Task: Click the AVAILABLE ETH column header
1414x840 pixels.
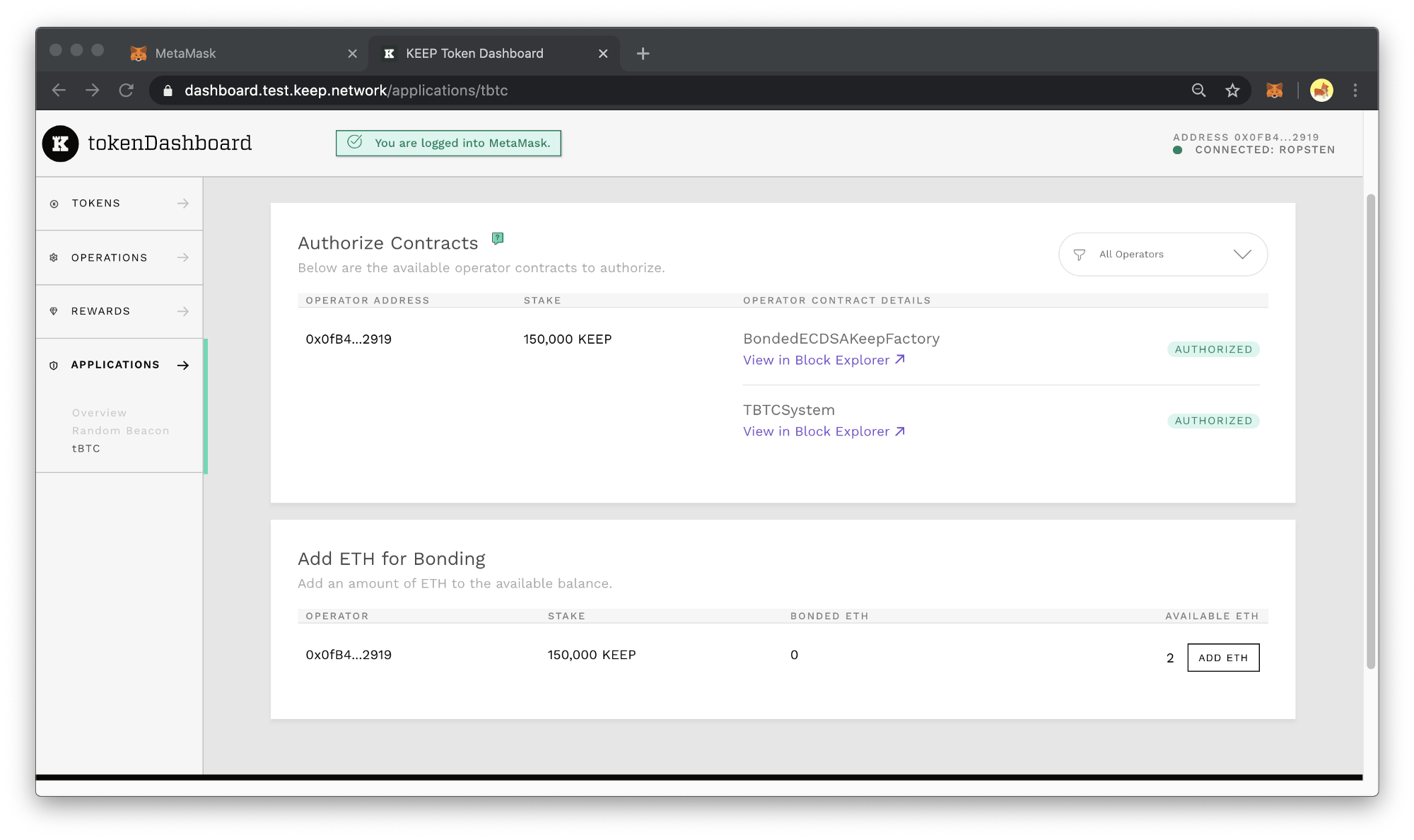Action: coord(1212,616)
